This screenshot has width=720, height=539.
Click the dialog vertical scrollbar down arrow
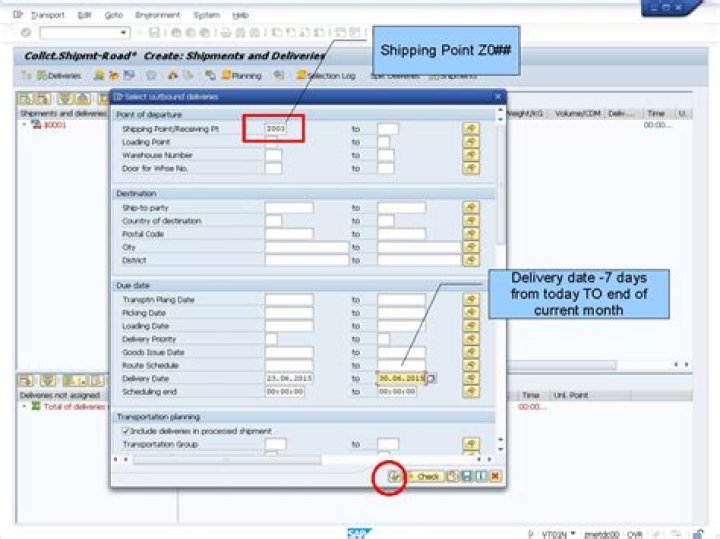[501, 449]
